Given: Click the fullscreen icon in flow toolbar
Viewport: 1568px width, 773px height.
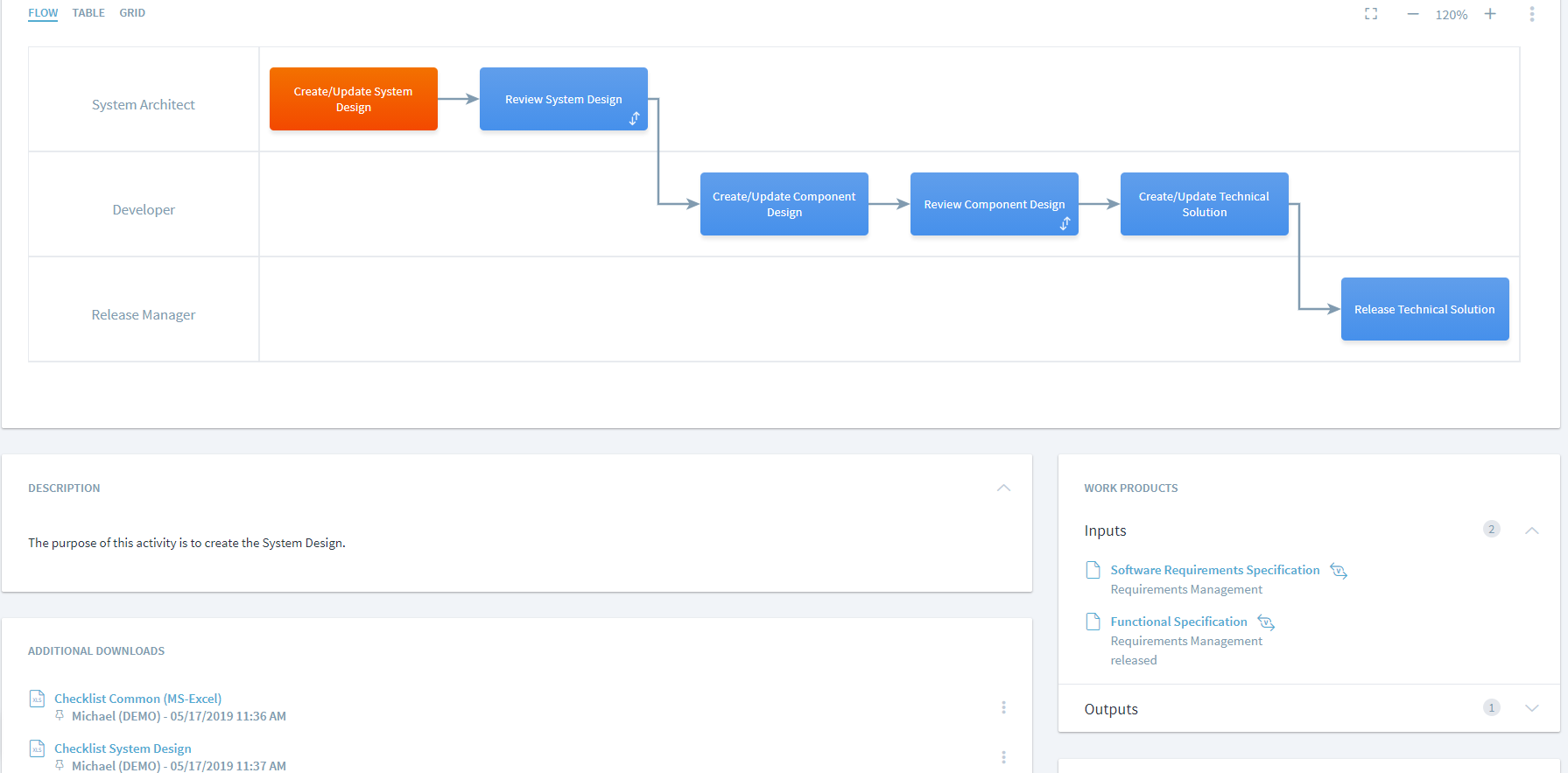Looking at the screenshot, I should [x=1371, y=14].
